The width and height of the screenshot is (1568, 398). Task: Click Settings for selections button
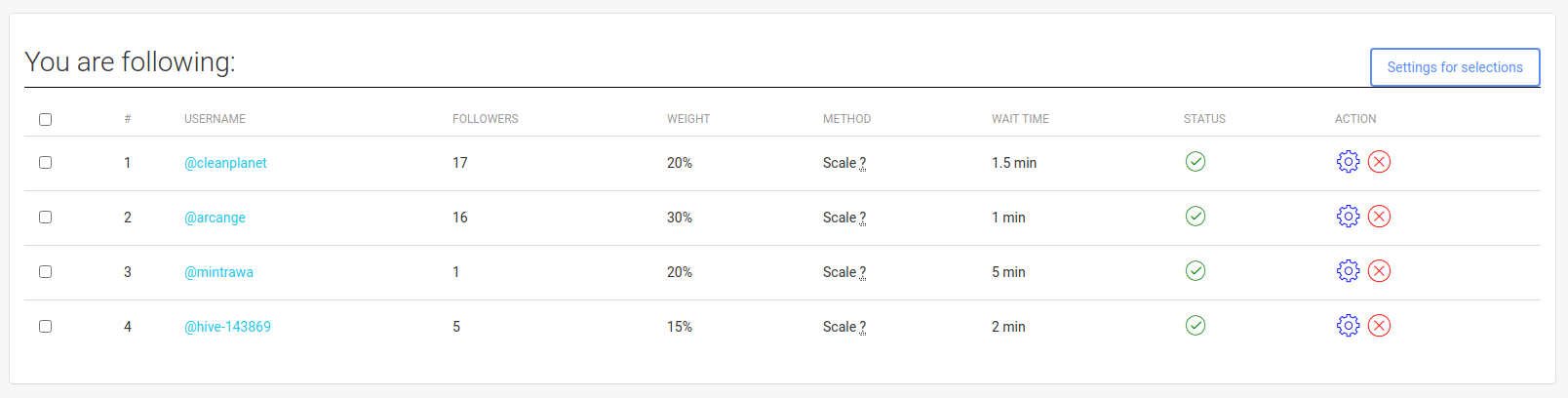[x=1455, y=67]
